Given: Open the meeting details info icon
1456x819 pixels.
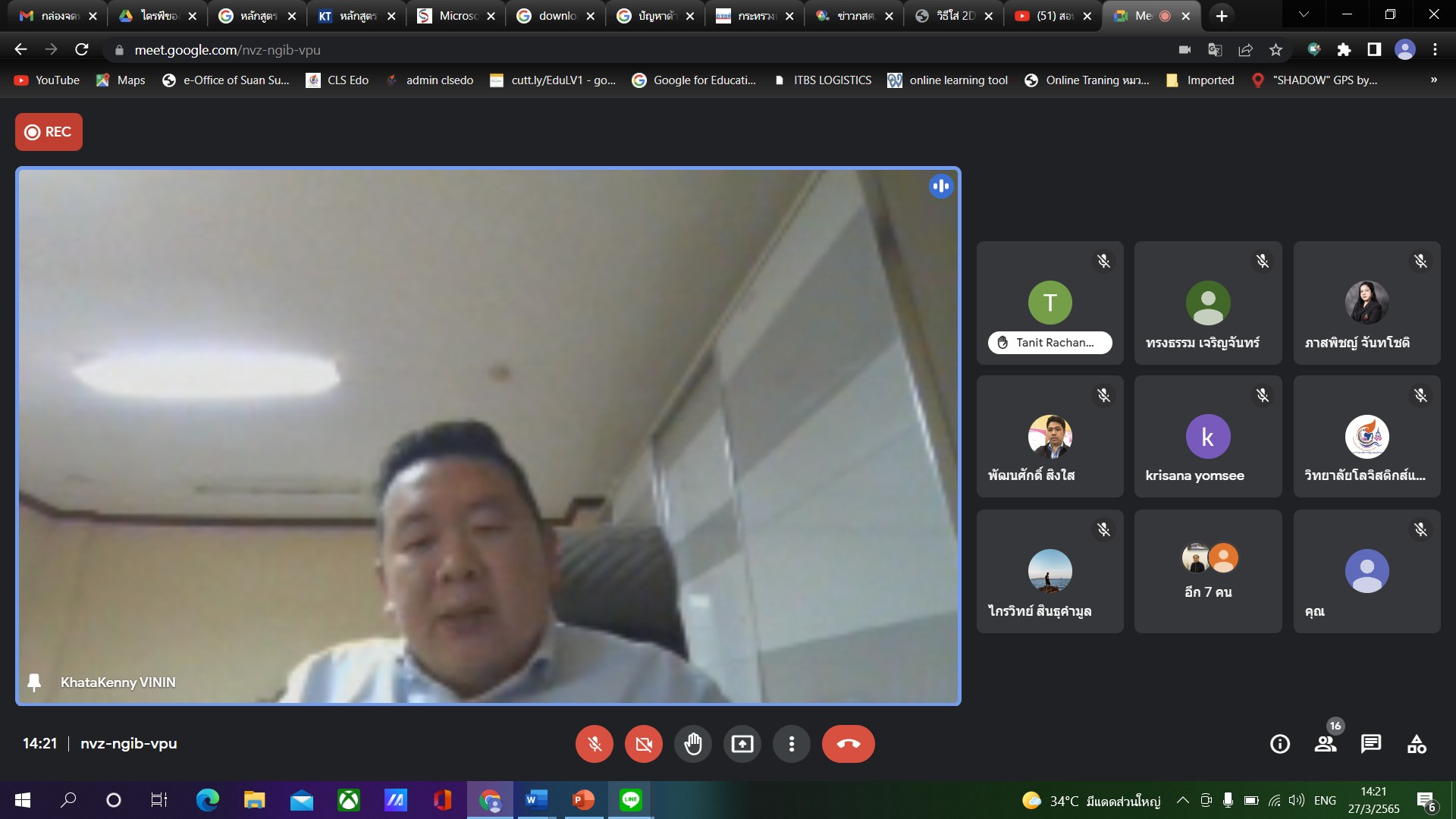Looking at the screenshot, I should 1280,744.
